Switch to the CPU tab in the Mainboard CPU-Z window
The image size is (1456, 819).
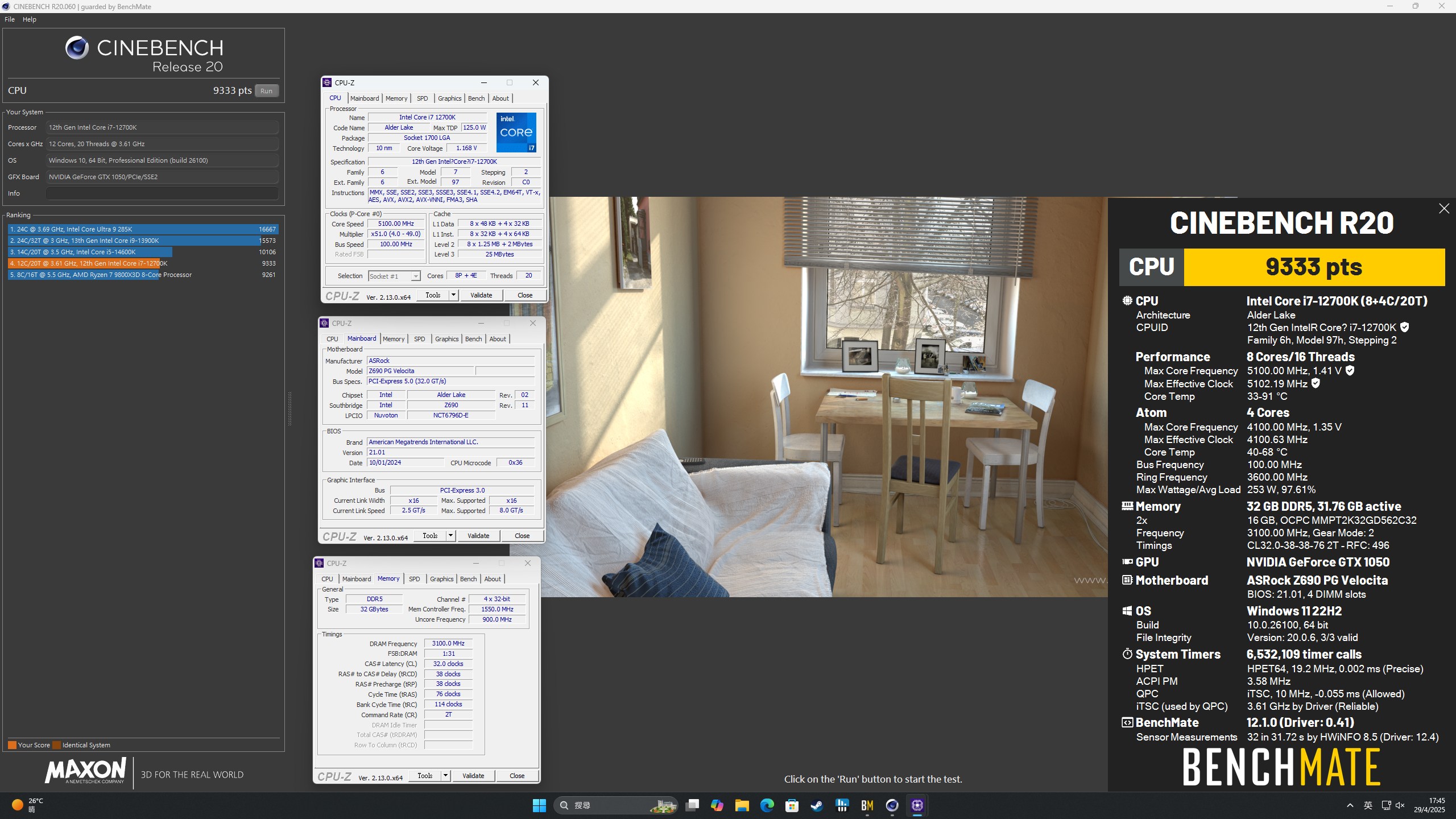(332, 339)
